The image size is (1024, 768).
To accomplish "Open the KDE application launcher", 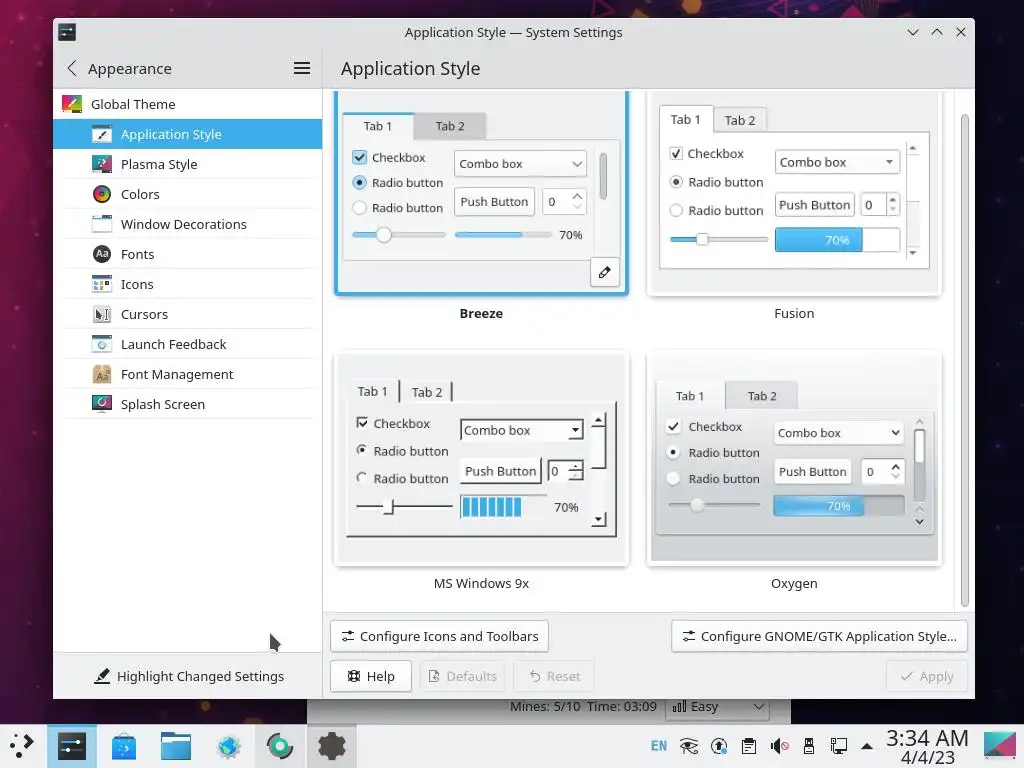I will pos(22,745).
